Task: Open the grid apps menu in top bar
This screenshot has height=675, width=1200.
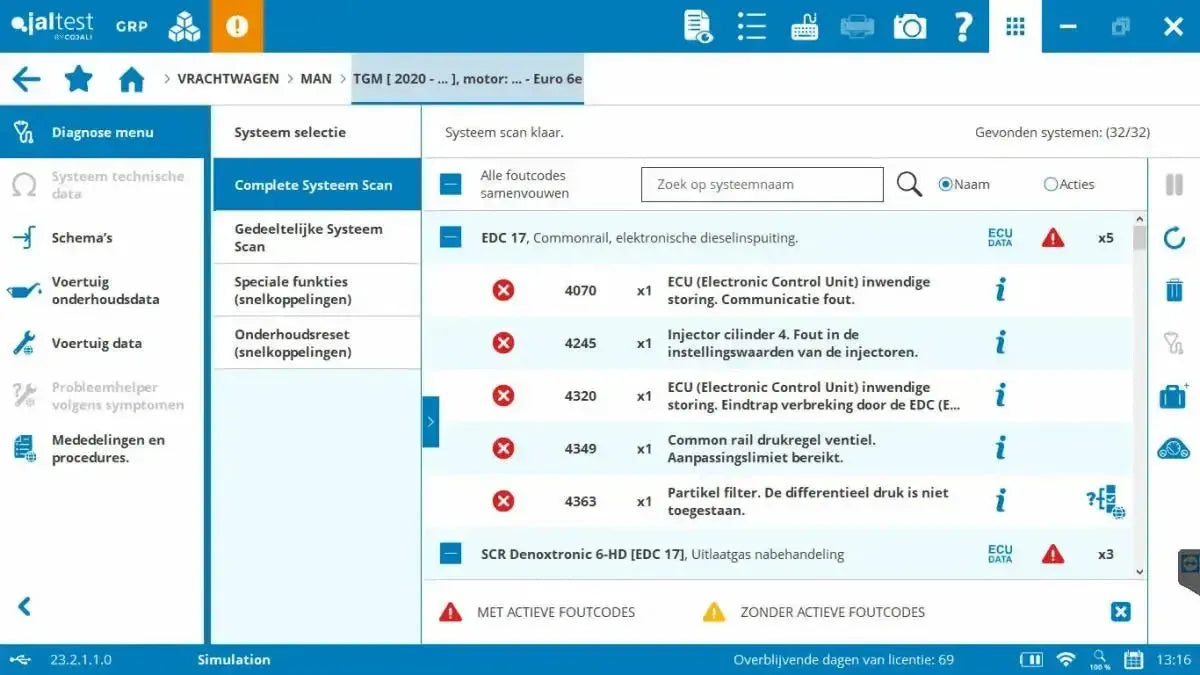Action: coord(1015,26)
